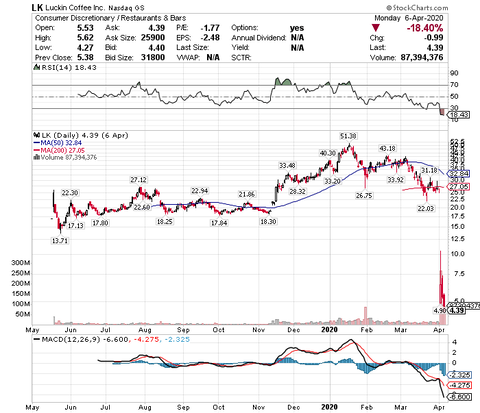The height and width of the screenshot is (413, 480).
Task: Click the 27.12 August high label
Action: tap(138, 180)
